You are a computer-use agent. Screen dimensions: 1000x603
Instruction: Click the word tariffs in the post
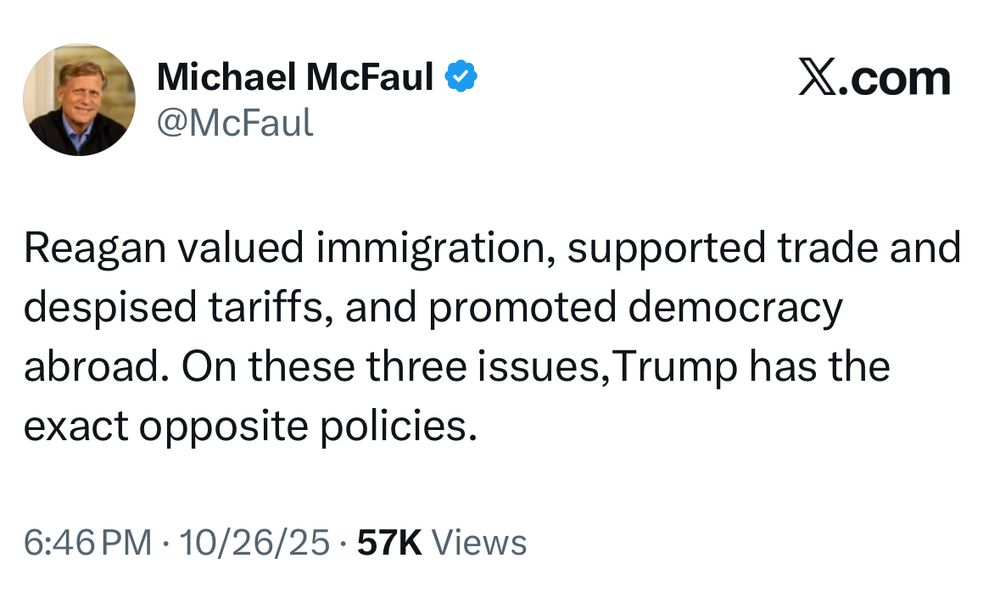click(x=270, y=307)
